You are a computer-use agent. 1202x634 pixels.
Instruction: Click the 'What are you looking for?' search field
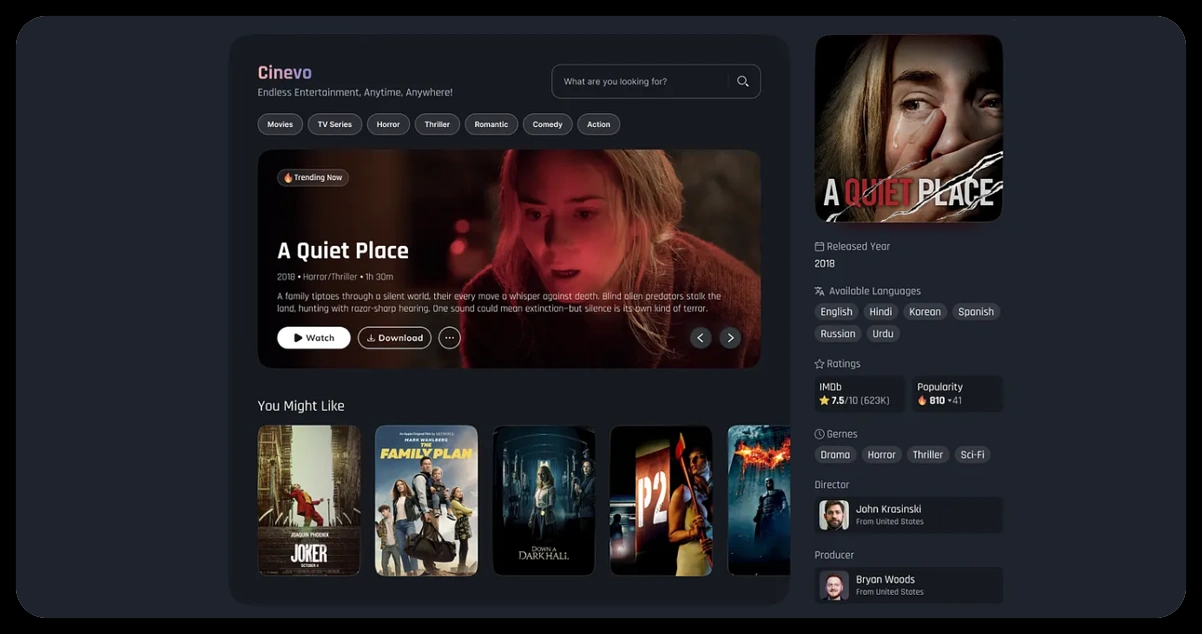640,82
